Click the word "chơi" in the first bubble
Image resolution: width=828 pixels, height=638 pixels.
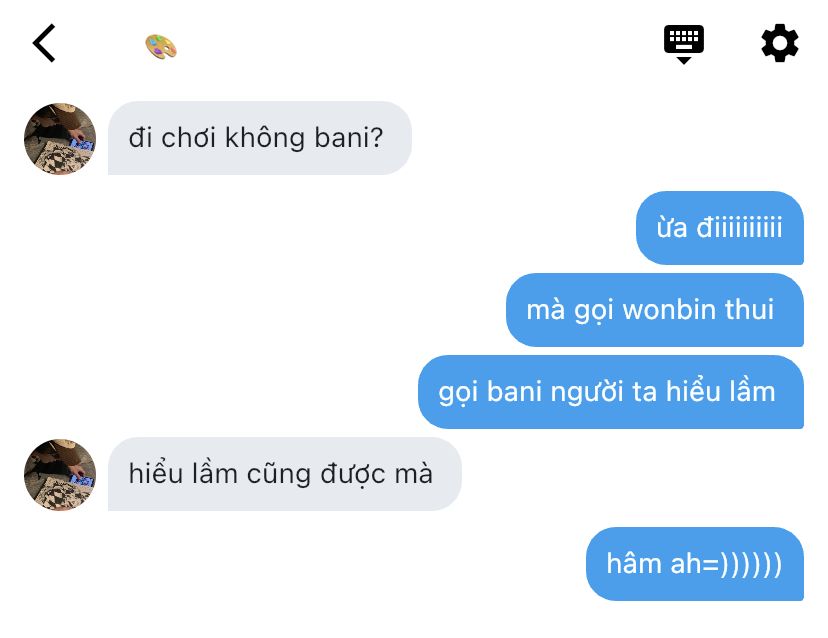(189, 138)
